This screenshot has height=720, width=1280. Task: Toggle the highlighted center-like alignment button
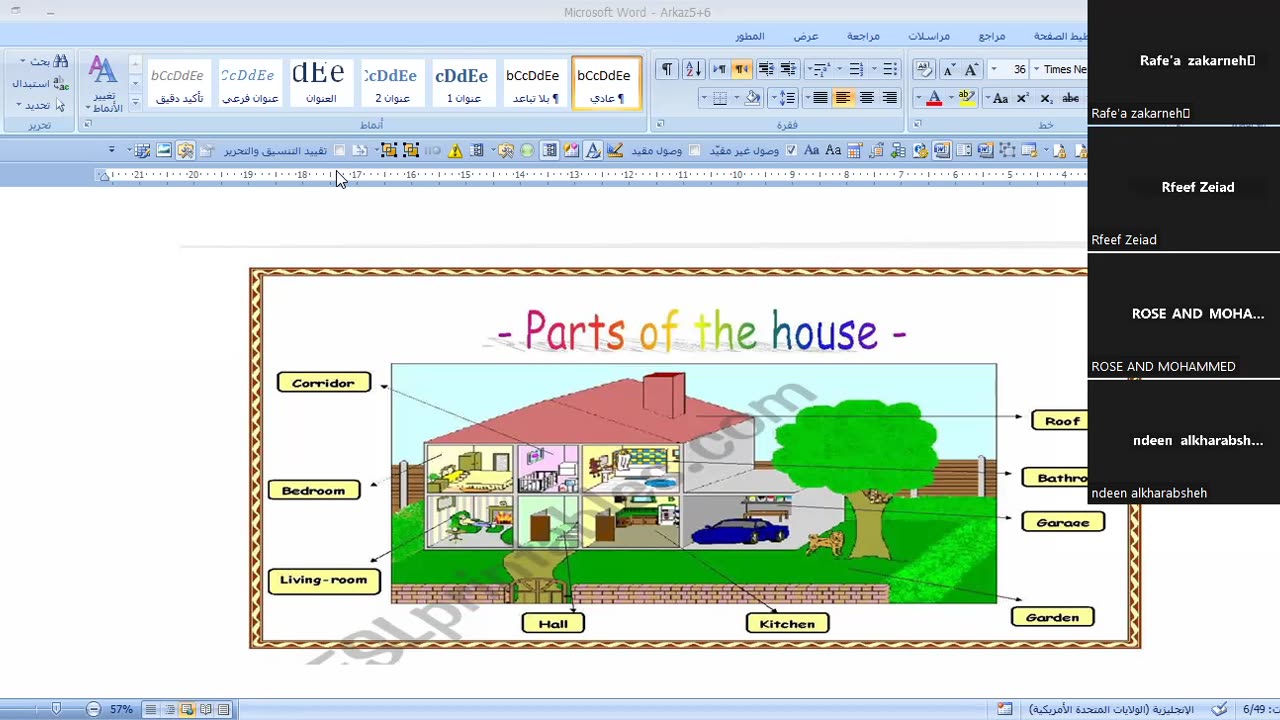(843, 98)
